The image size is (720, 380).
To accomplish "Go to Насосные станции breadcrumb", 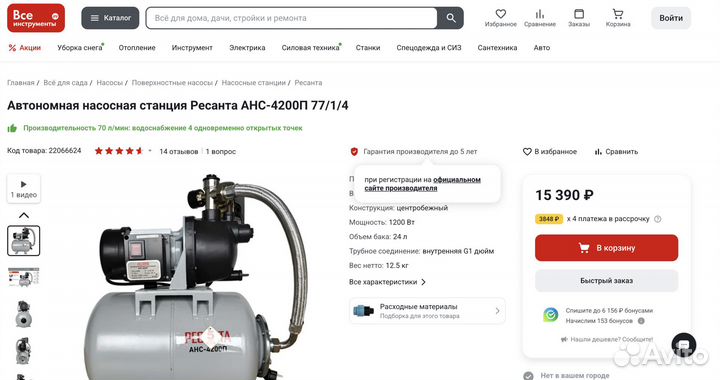I will pos(253,83).
